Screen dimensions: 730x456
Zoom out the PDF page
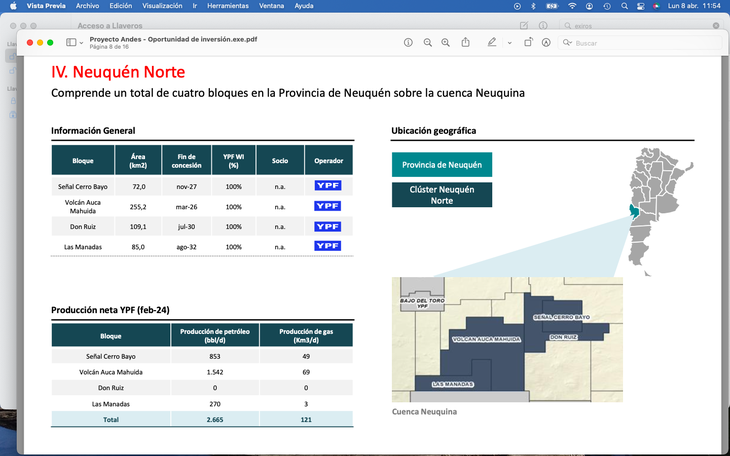[428, 43]
